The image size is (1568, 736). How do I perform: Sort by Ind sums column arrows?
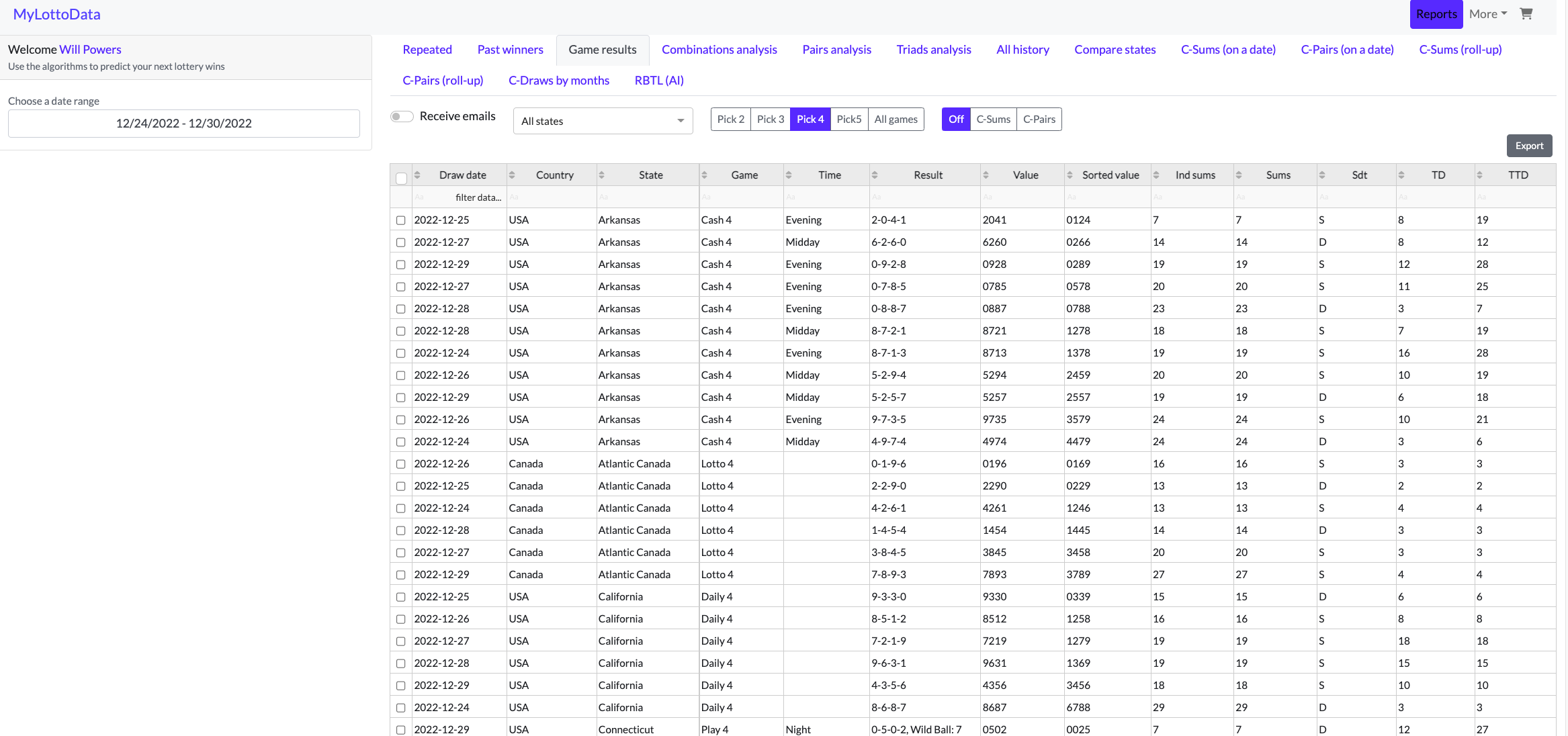pyautogui.click(x=1156, y=175)
